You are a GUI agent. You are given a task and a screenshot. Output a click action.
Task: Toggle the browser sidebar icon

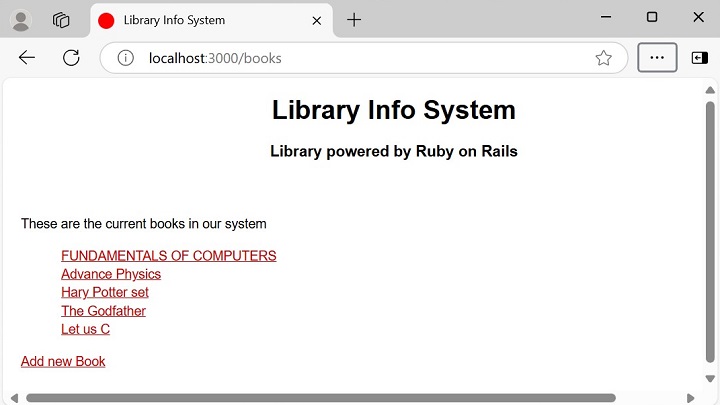[699, 57]
